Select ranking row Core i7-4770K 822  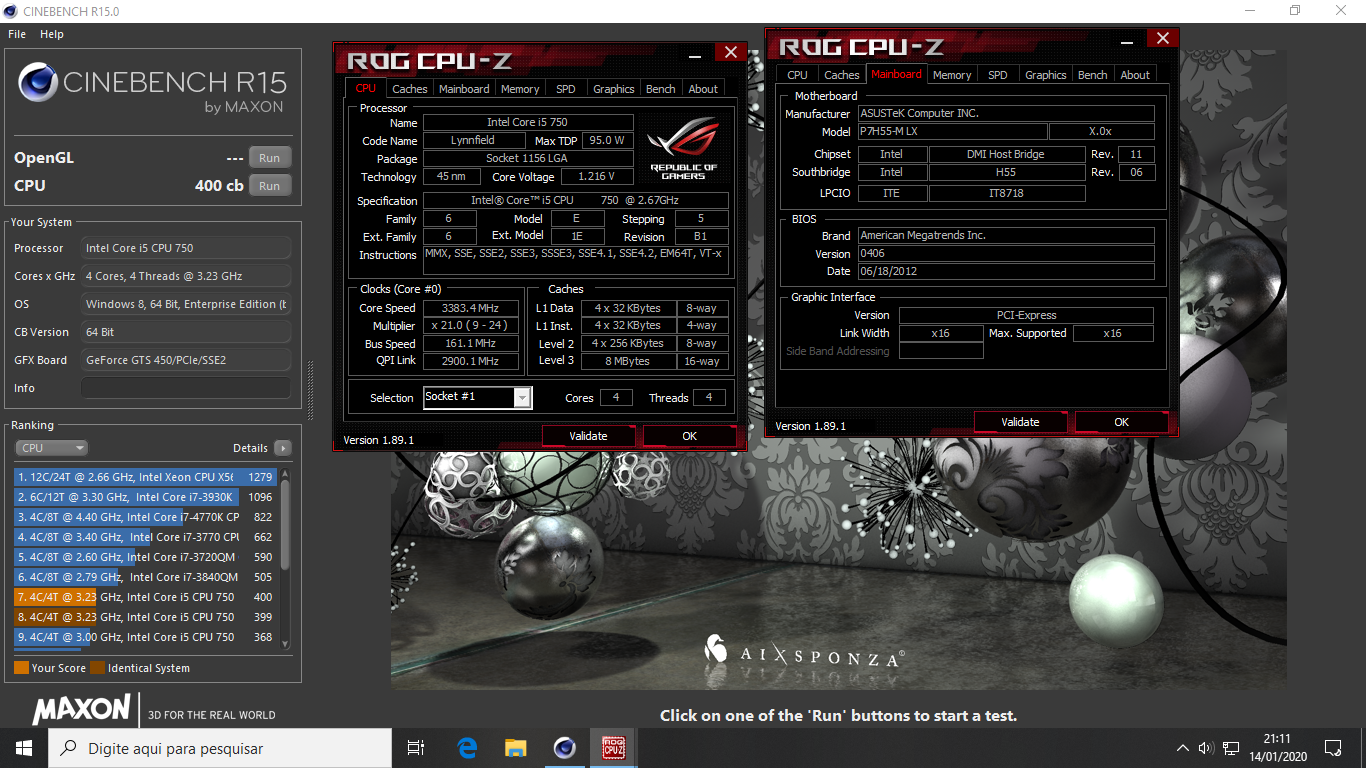click(x=146, y=517)
